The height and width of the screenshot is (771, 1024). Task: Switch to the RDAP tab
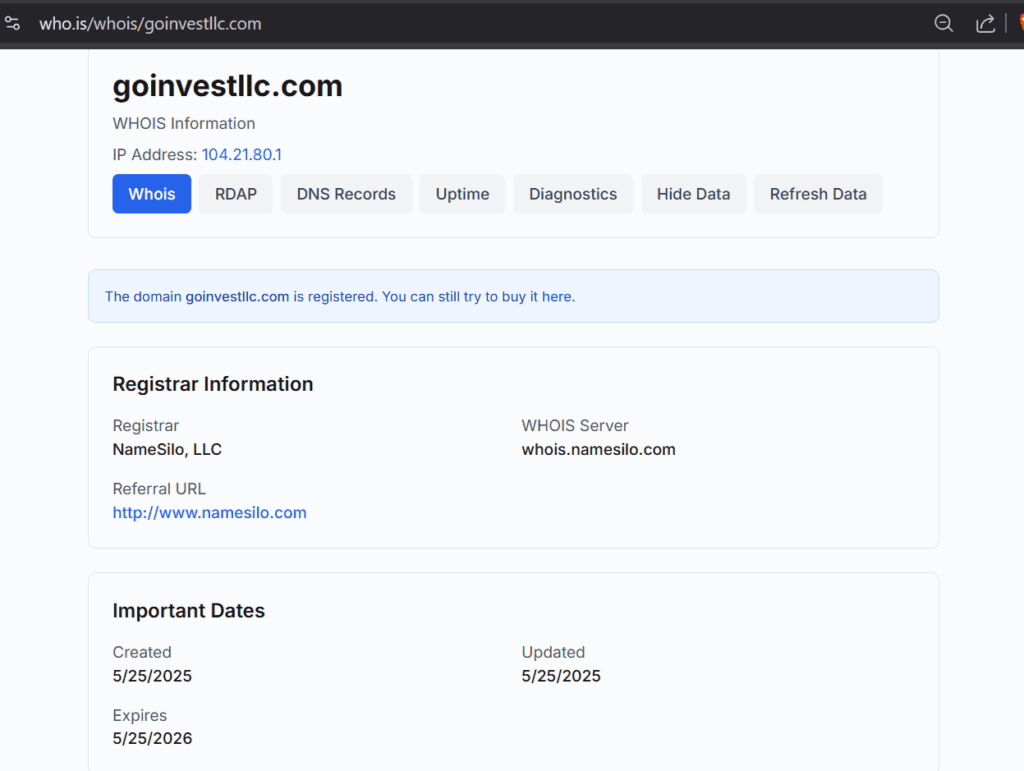(236, 194)
